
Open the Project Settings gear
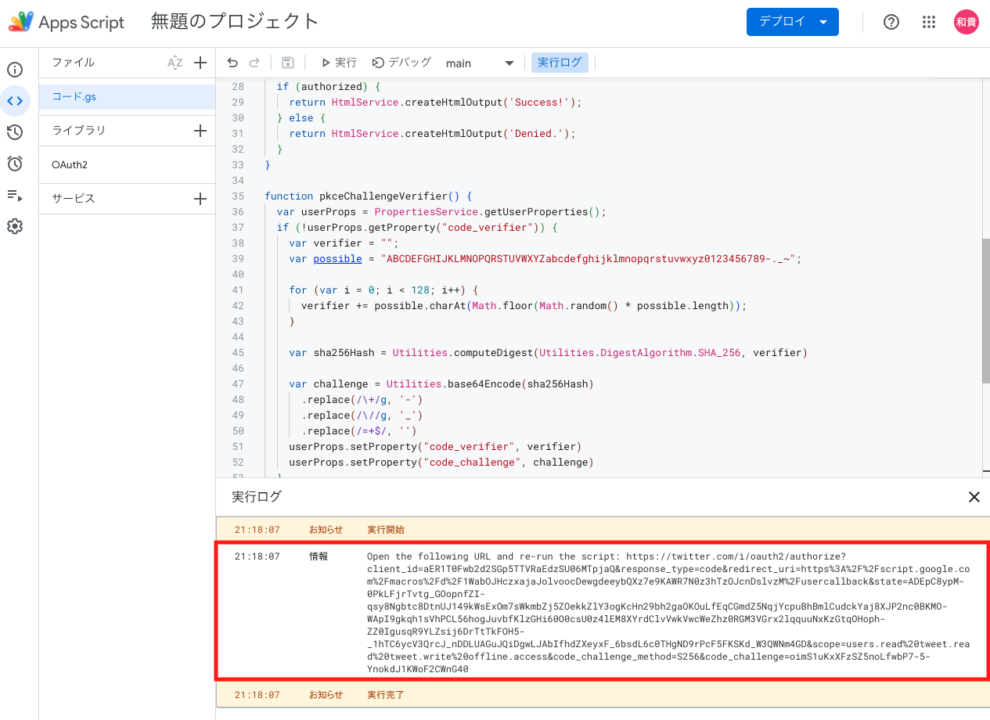tap(15, 228)
